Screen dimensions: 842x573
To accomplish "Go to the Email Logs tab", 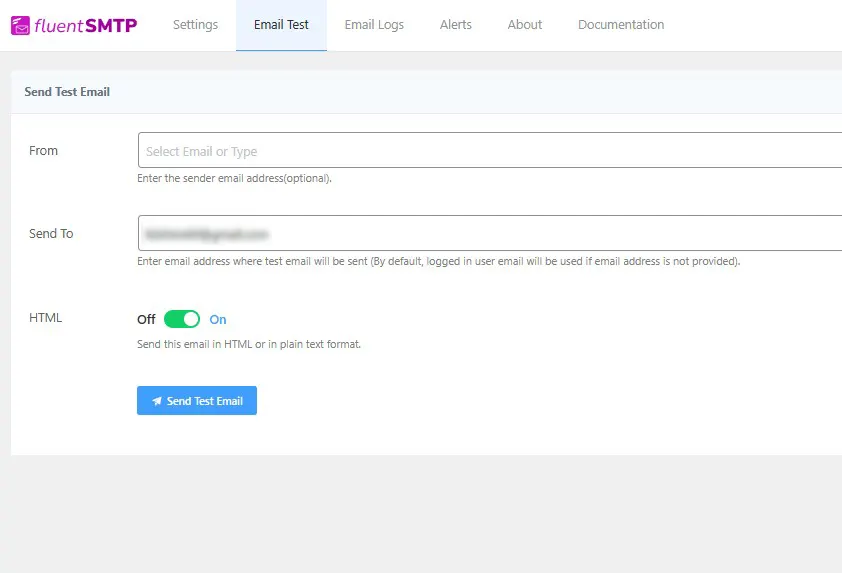I will click(374, 25).
